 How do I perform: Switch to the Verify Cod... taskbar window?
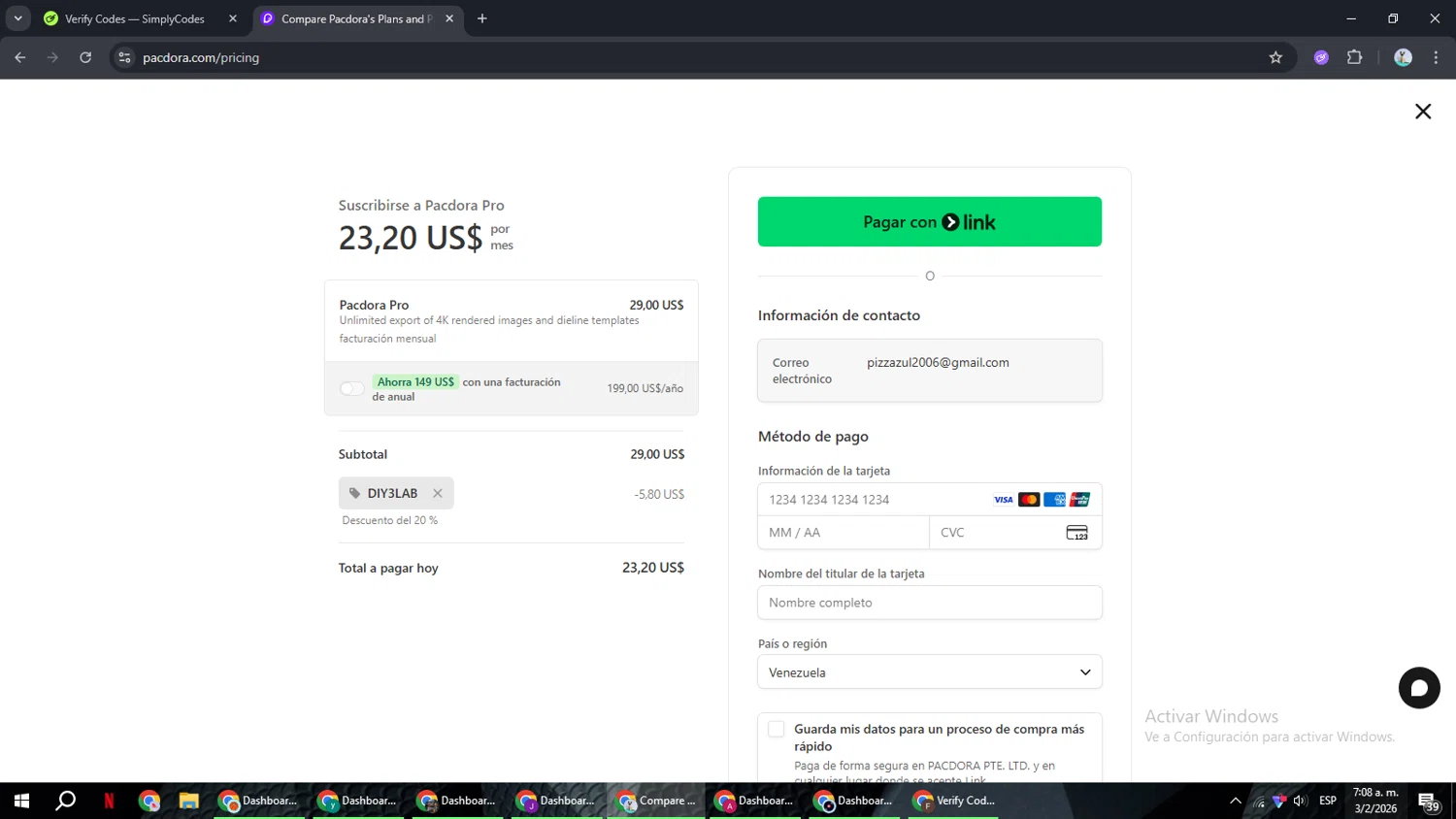click(x=955, y=801)
